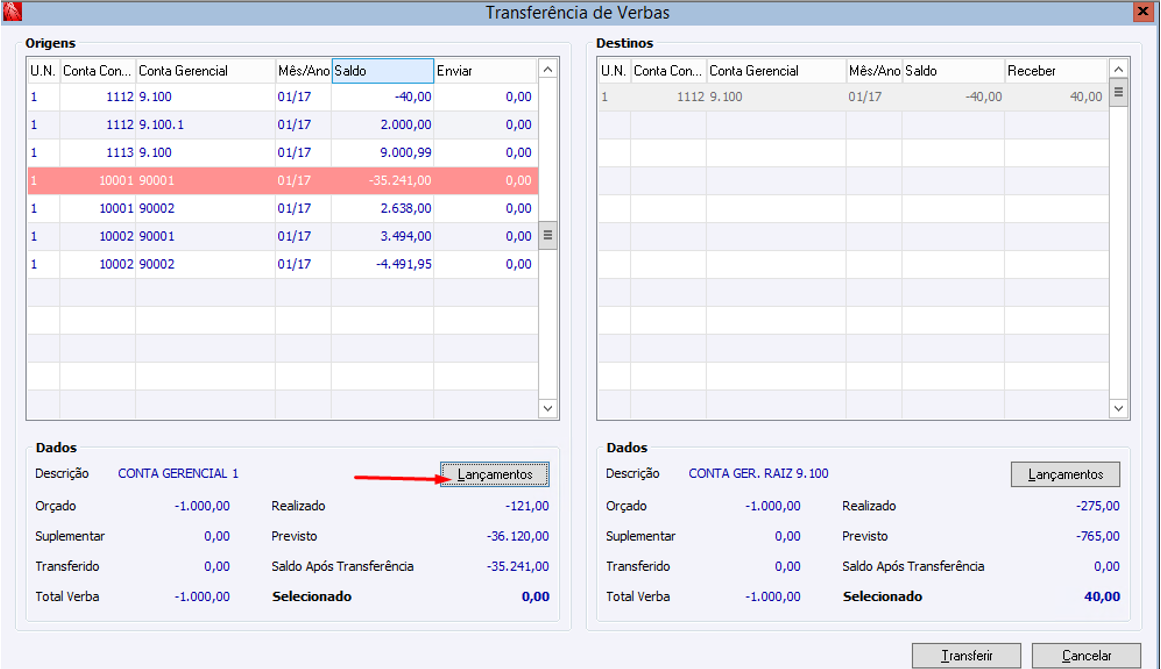Click description CONTA GERENCIAL 1
Screen dimensions: 1161x669
pos(178,474)
